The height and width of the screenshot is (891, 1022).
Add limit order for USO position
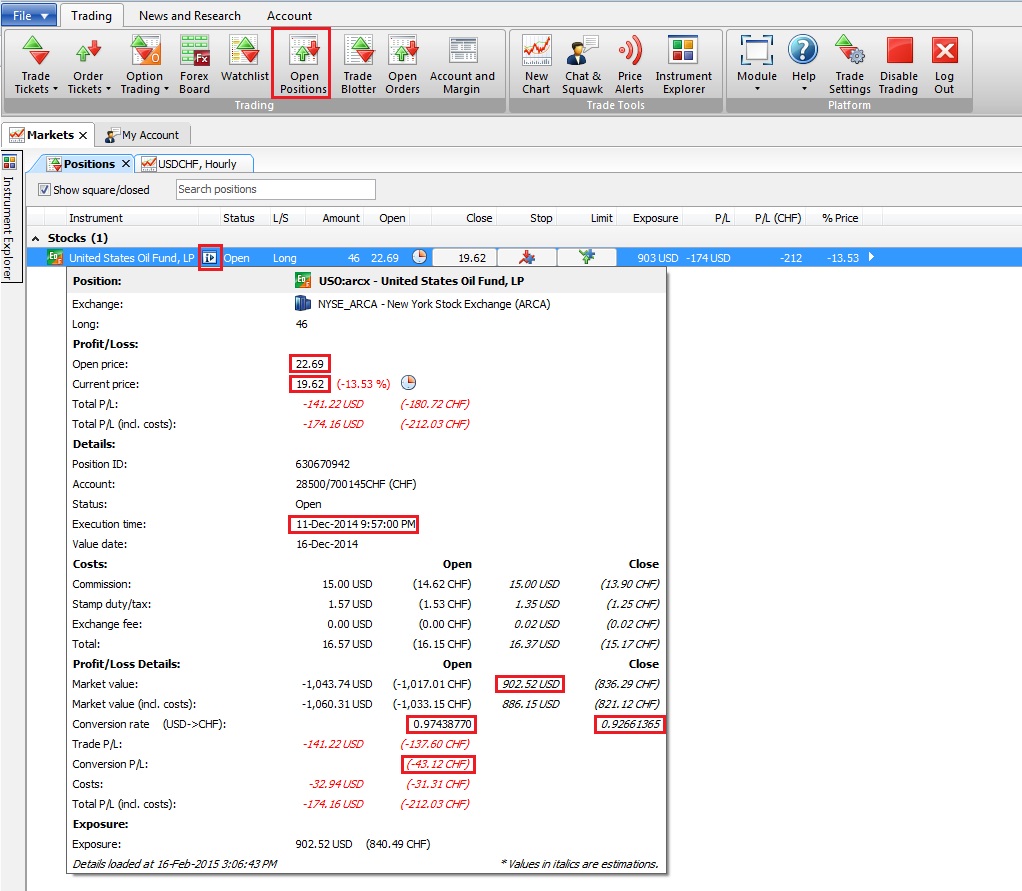(587, 257)
